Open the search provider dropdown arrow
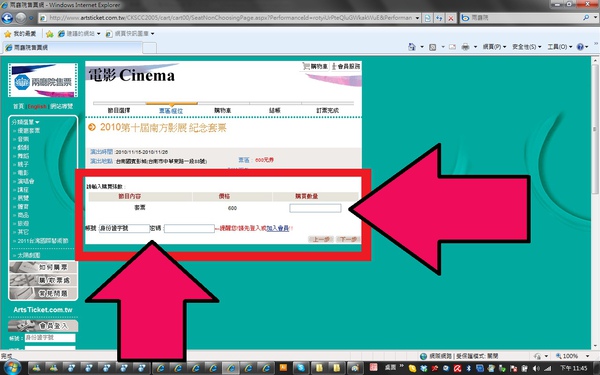Viewport: 600px width, 375px height. coord(595,18)
